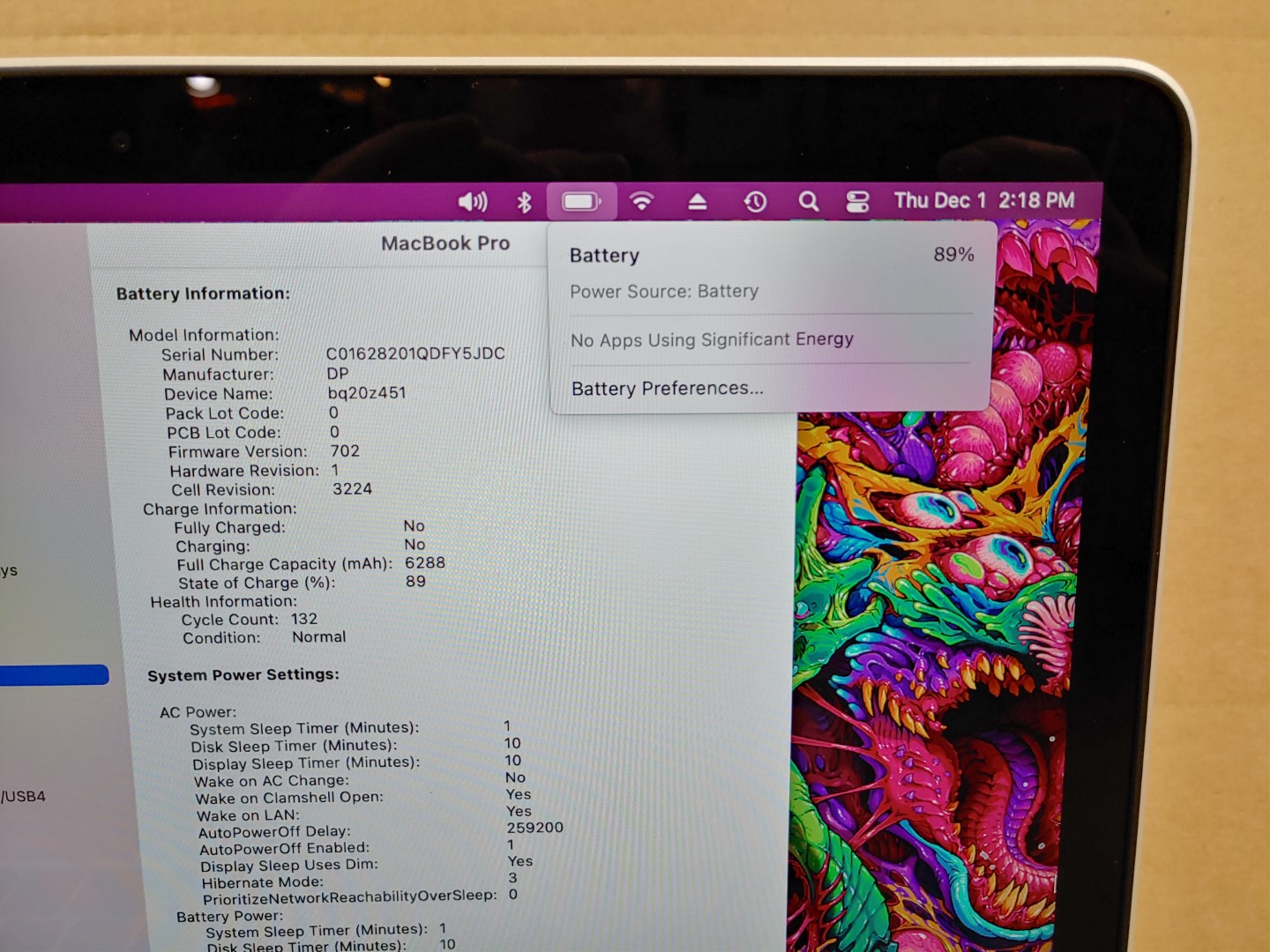Click System Power Settings: heading
This screenshot has width=1270, height=952.
[243, 675]
